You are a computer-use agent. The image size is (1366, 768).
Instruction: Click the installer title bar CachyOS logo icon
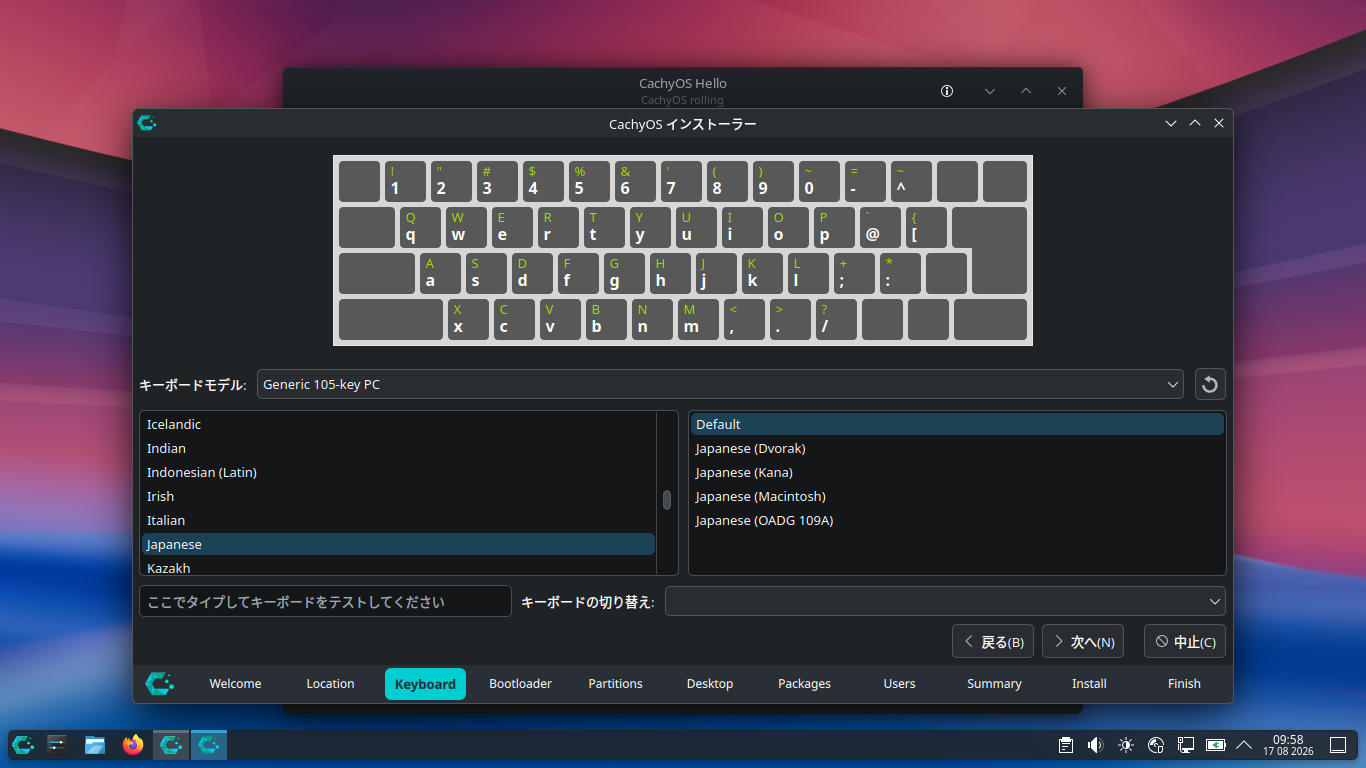tap(147, 123)
